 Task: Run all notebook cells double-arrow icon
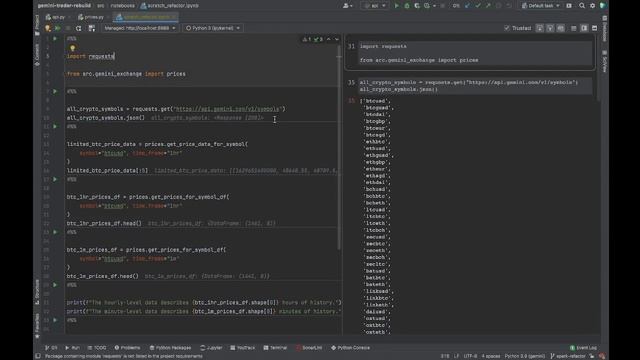(x=58, y=28)
